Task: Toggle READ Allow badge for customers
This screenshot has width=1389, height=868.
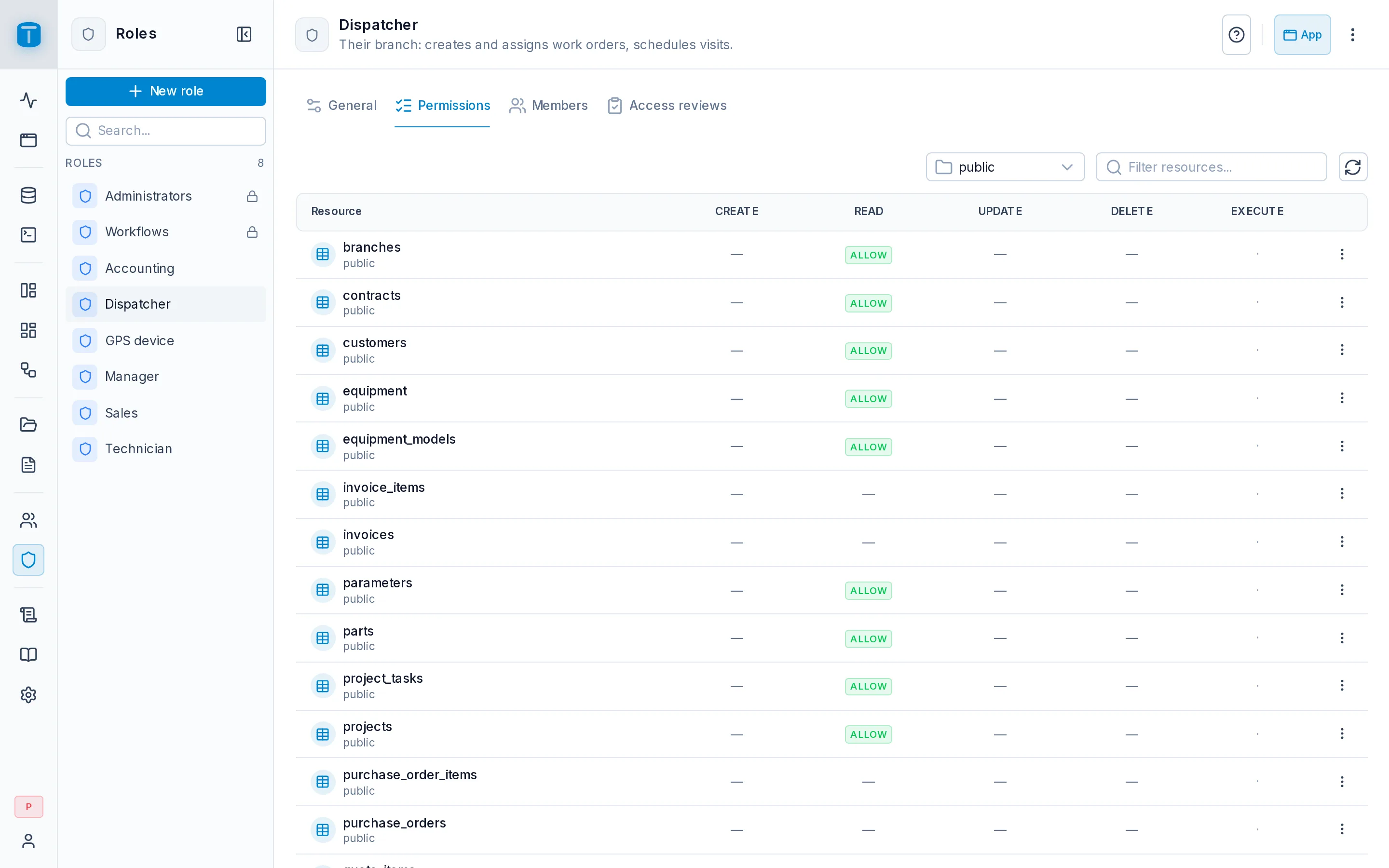Action: coord(868,351)
